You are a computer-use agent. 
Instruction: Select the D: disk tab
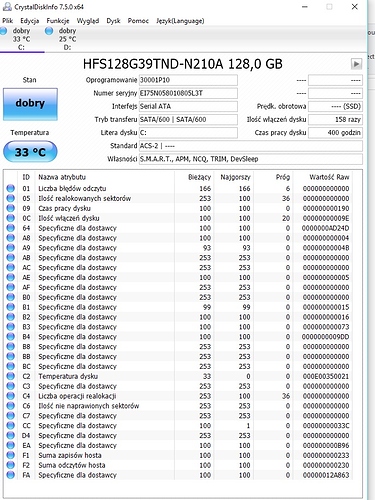click(x=62, y=39)
